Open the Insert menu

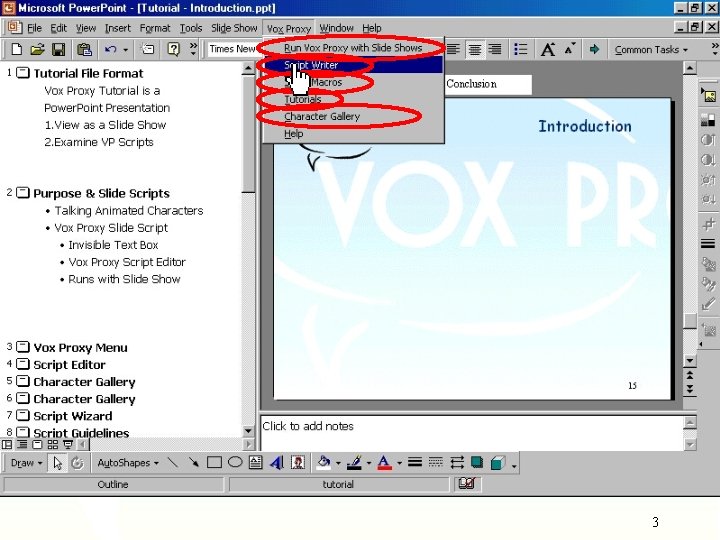(118, 28)
